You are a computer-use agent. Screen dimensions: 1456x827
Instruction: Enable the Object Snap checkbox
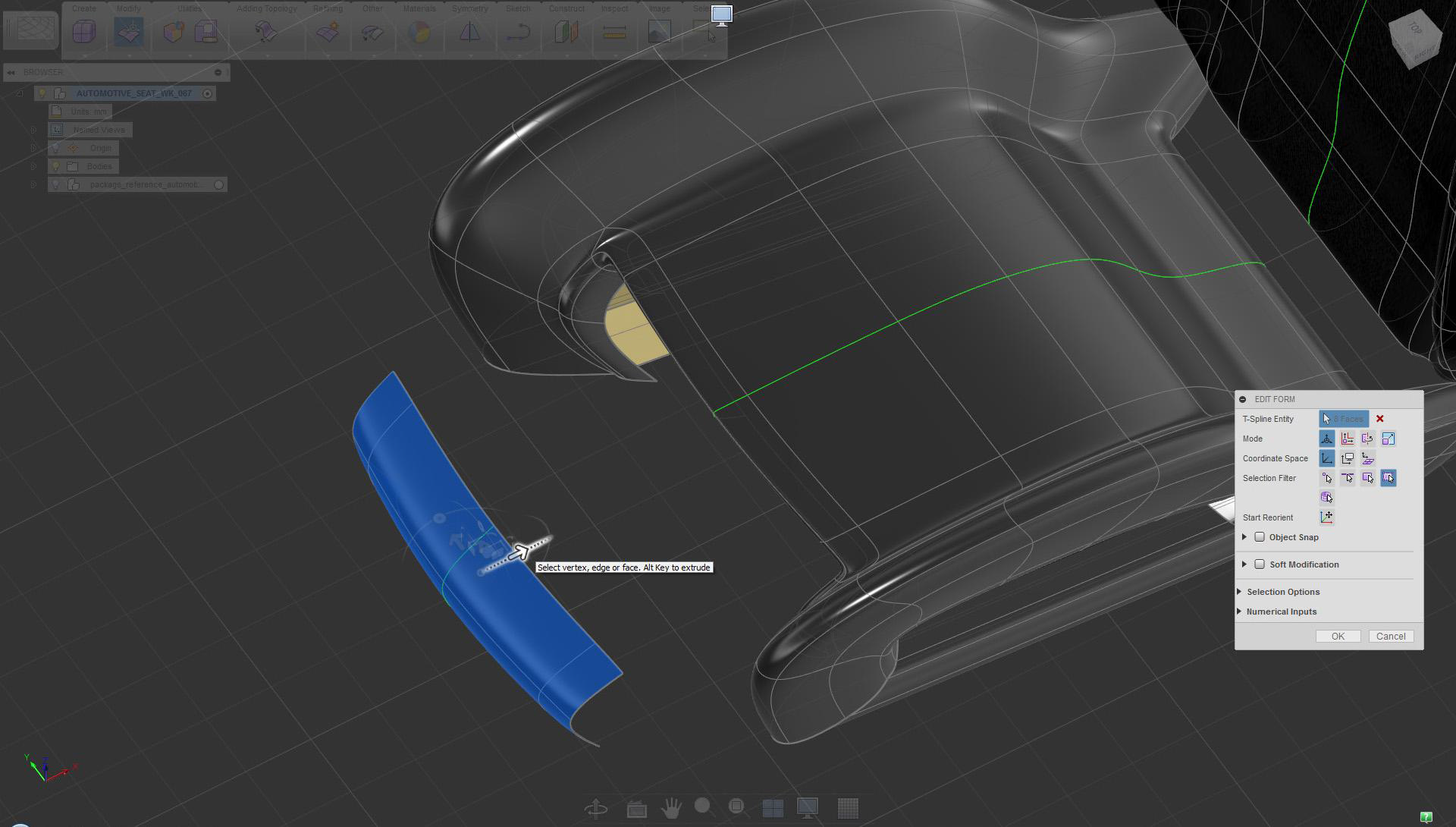pyautogui.click(x=1260, y=537)
